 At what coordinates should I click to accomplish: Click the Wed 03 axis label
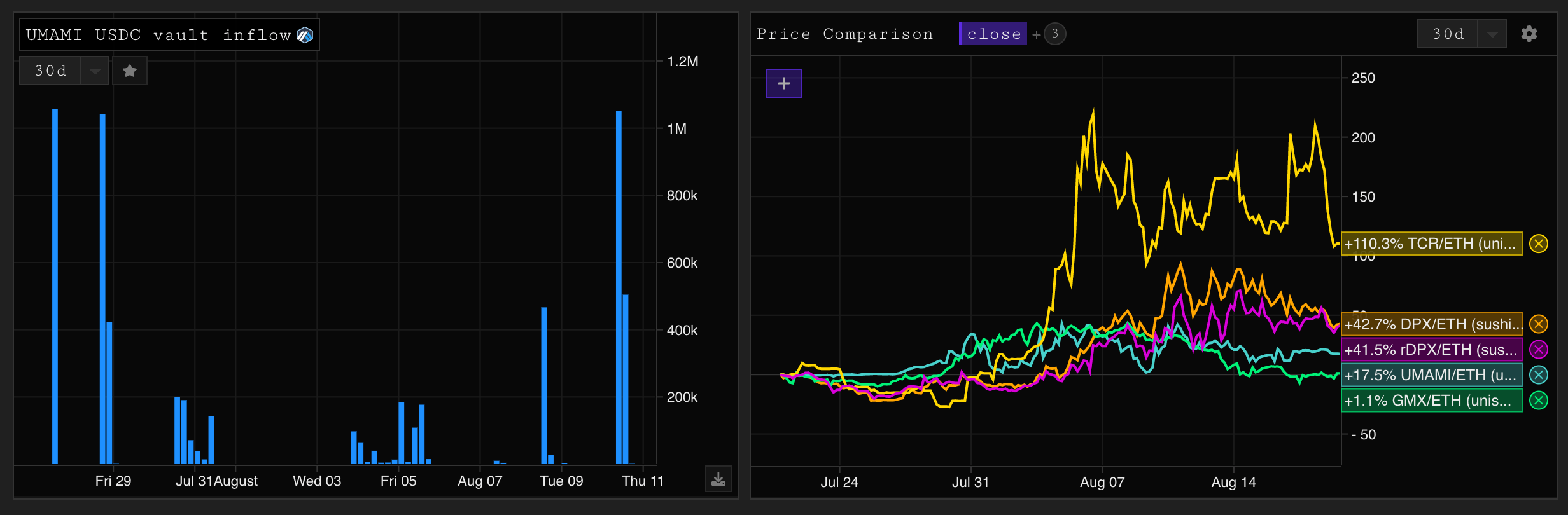click(x=317, y=481)
